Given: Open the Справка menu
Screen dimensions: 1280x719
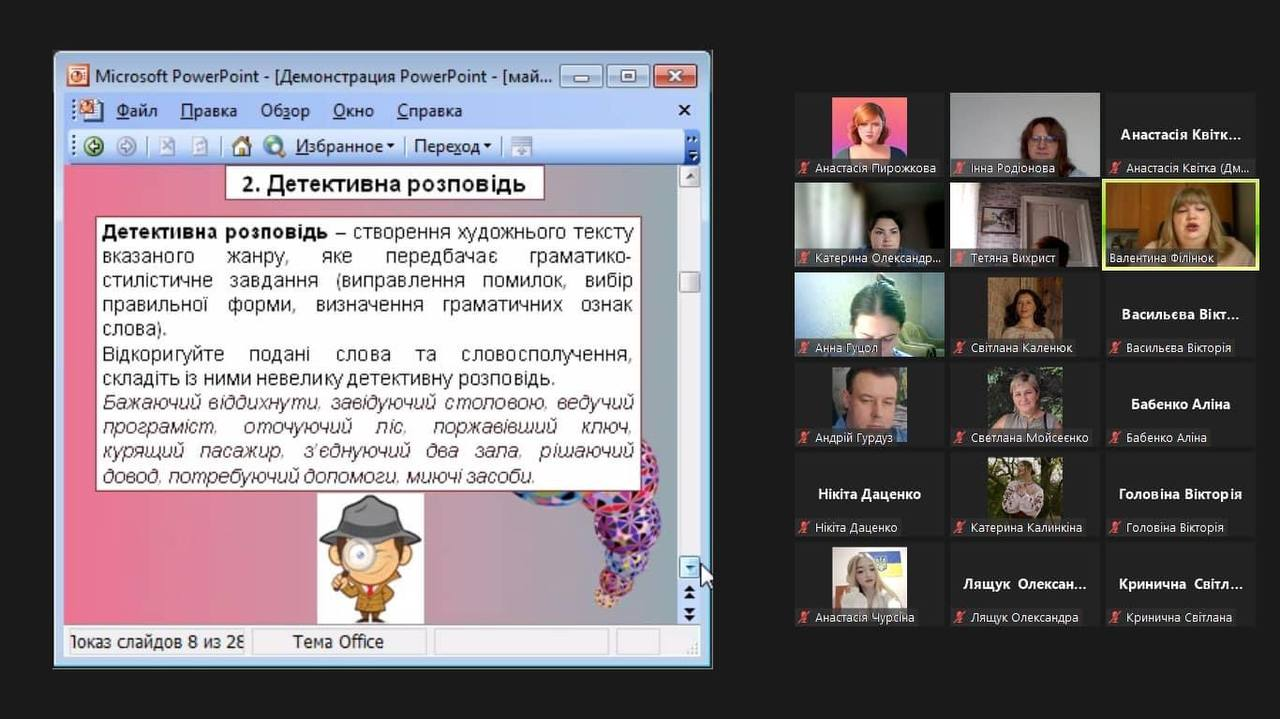Looking at the screenshot, I should pos(429,111).
